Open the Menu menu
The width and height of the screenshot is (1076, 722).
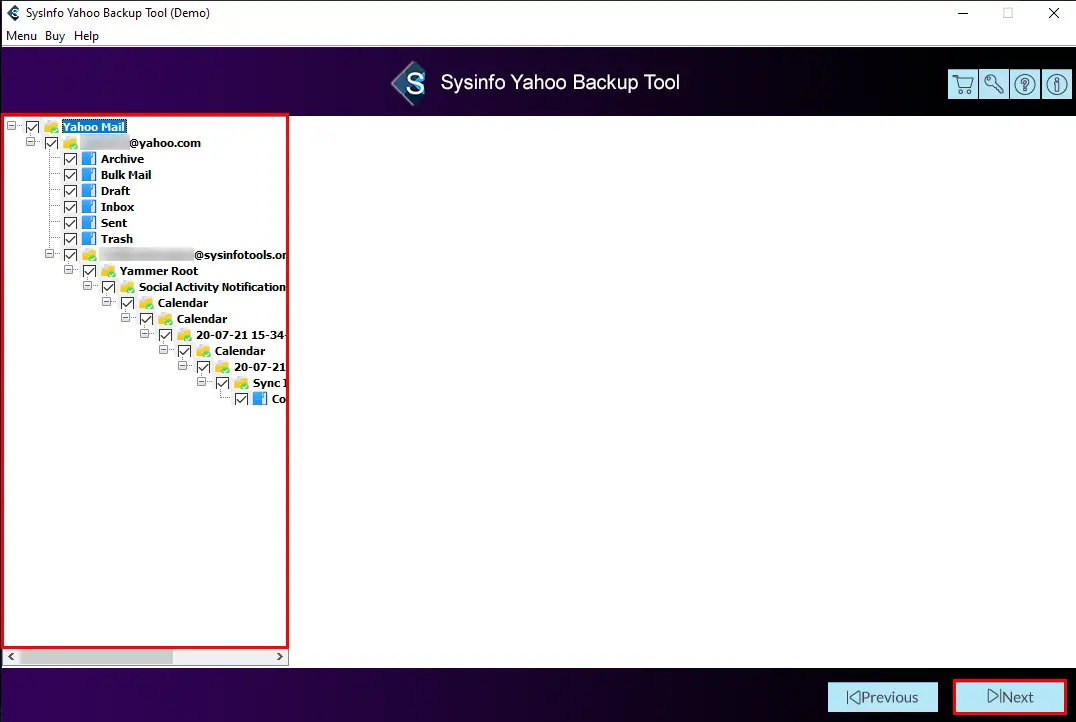21,36
